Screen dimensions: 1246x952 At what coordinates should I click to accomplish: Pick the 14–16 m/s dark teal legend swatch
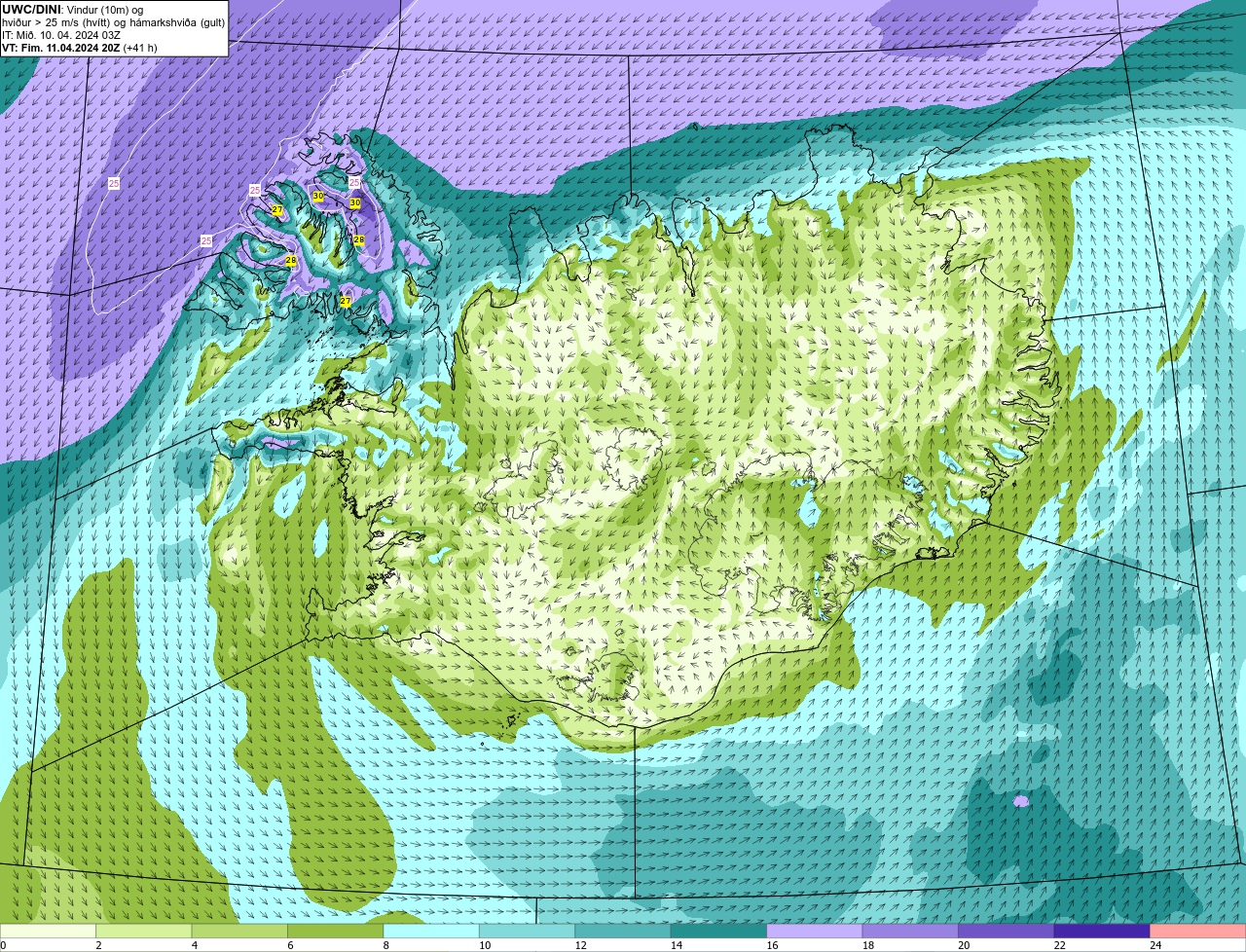point(718,931)
